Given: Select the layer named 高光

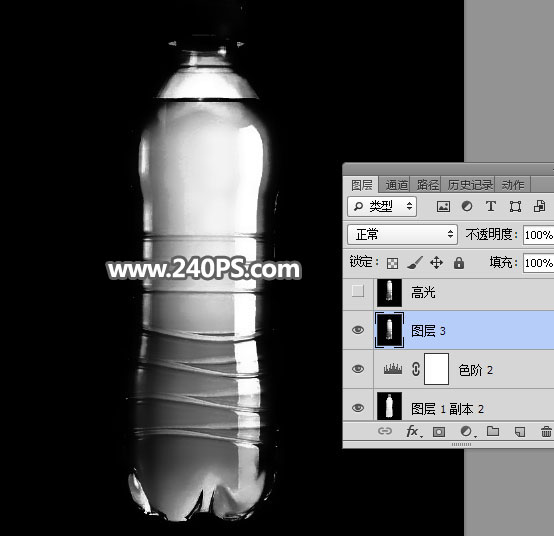Looking at the screenshot, I should click(423, 293).
